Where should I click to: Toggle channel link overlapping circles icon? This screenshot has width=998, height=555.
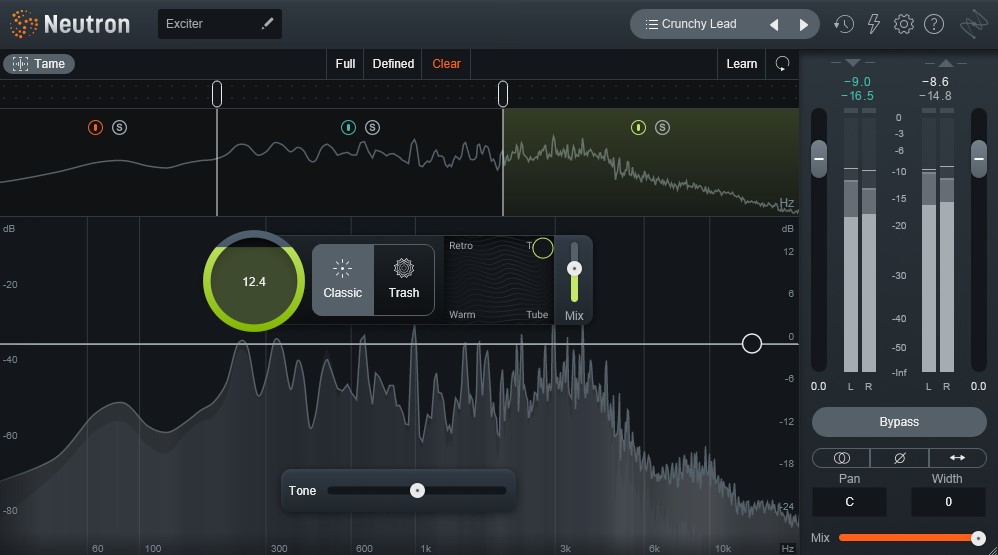841,458
